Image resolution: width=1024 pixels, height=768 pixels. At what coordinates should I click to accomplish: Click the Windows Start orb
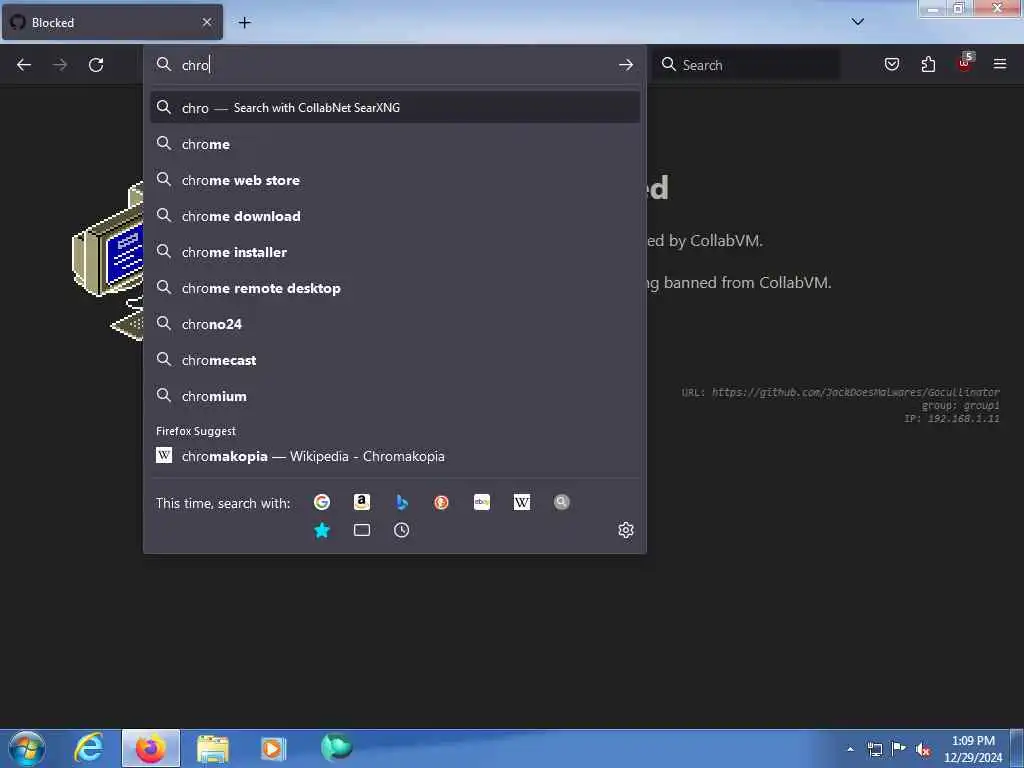27,748
